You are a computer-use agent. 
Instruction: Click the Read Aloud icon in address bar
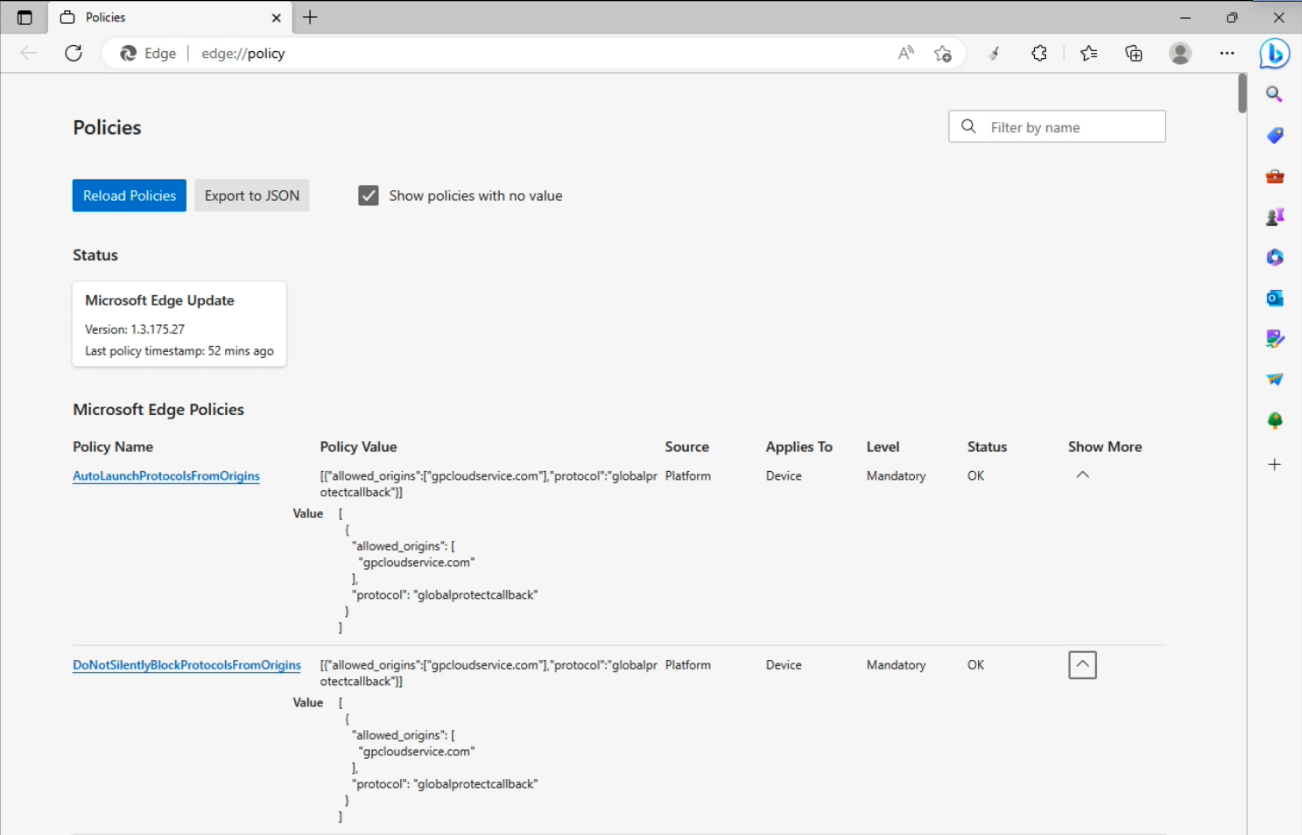pyautogui.click(x=905, y=54)
